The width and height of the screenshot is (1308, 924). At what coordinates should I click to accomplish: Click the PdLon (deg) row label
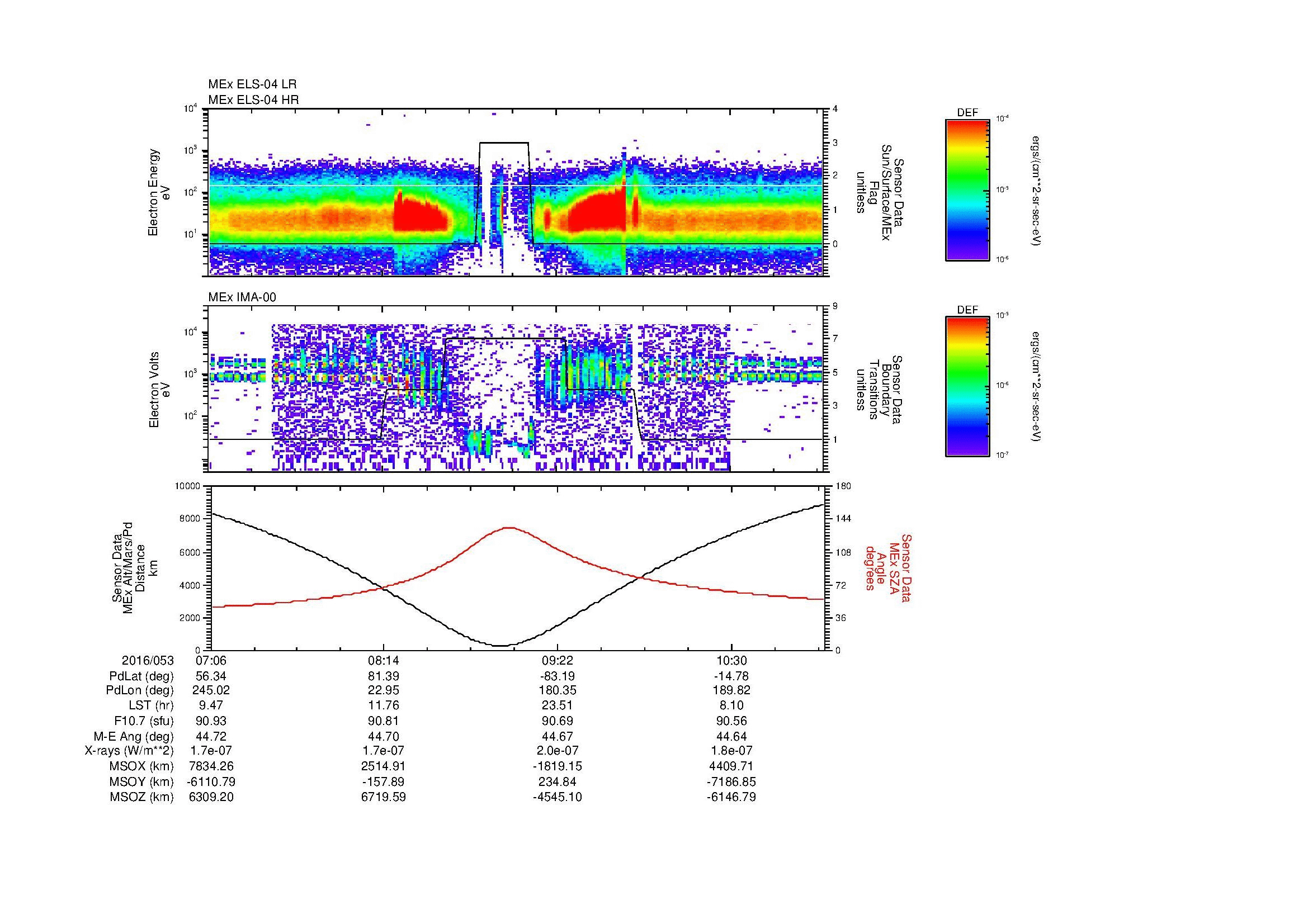click(140, 690)
